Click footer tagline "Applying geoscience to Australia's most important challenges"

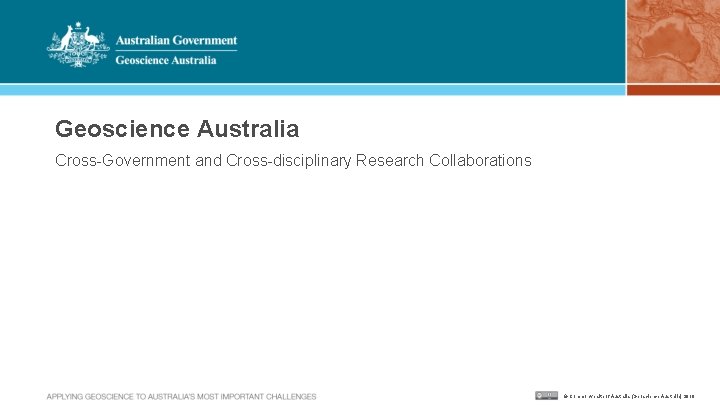pyautogui.click(x=181, y=396)
